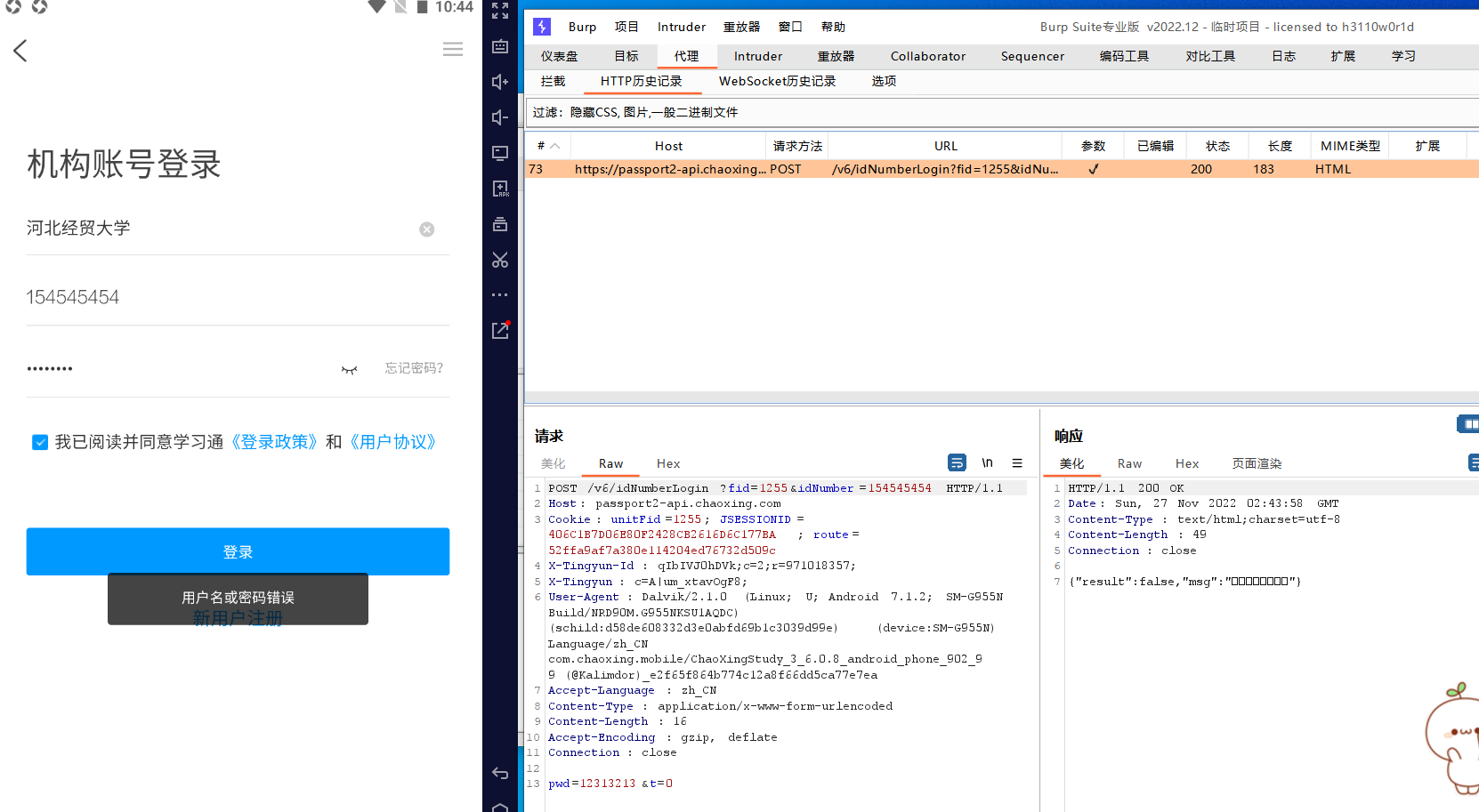This screenshot has height=812, width=1479.
Task: Select the WebSocket历史记录 sub-tab
Action: coord(777,81)
